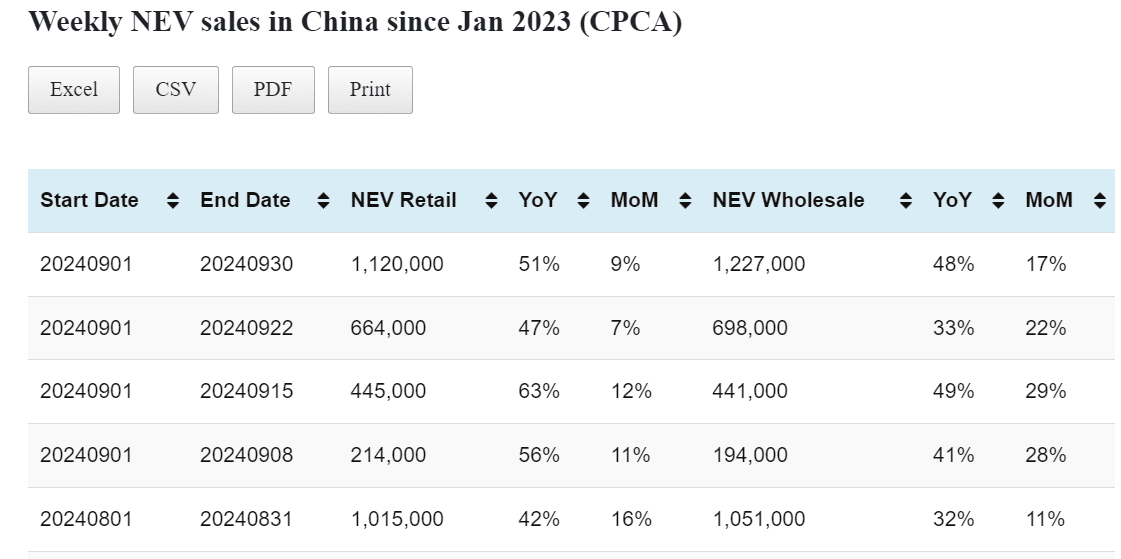Click sort icon of MoM after NEV Retail
This screenshot has width=1121, height=559.
685,201
